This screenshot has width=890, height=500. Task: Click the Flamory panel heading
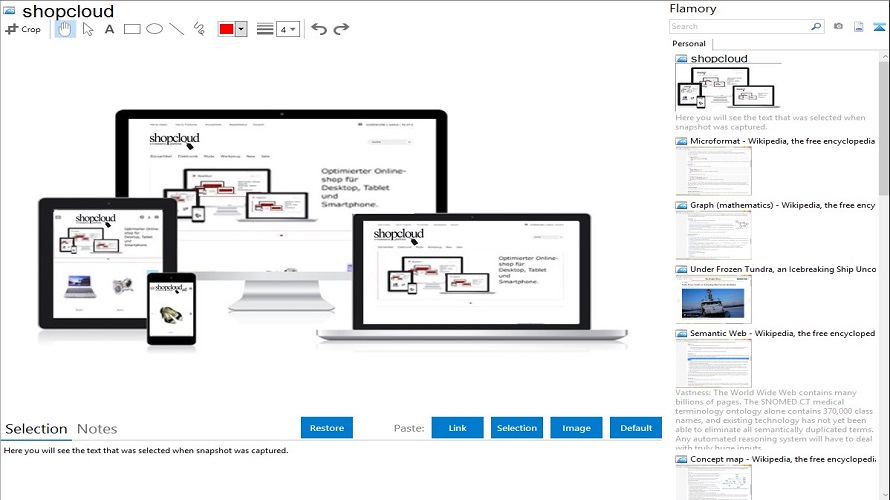click(x=692, y=9)
